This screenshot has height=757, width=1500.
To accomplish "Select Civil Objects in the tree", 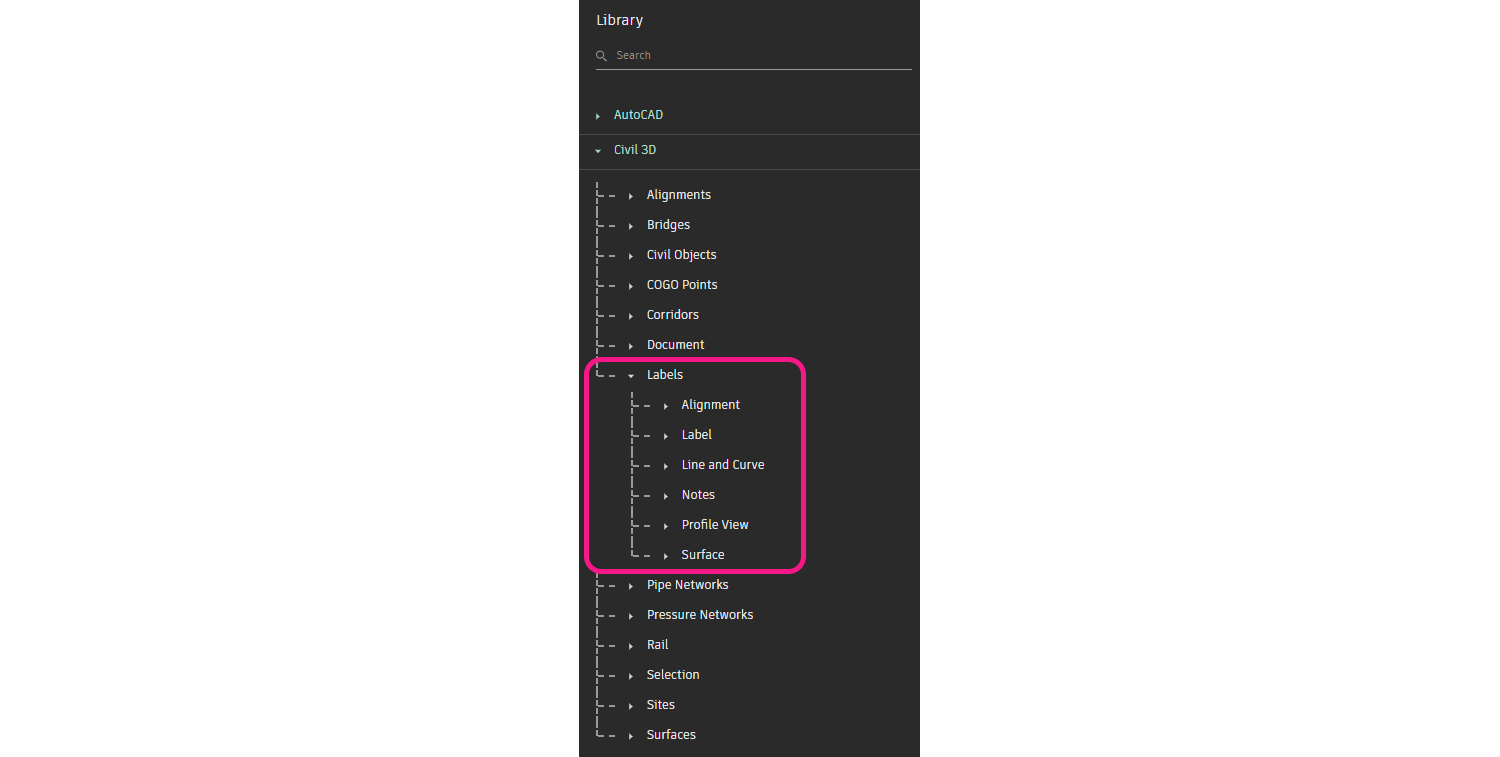I will coord(681,255).
